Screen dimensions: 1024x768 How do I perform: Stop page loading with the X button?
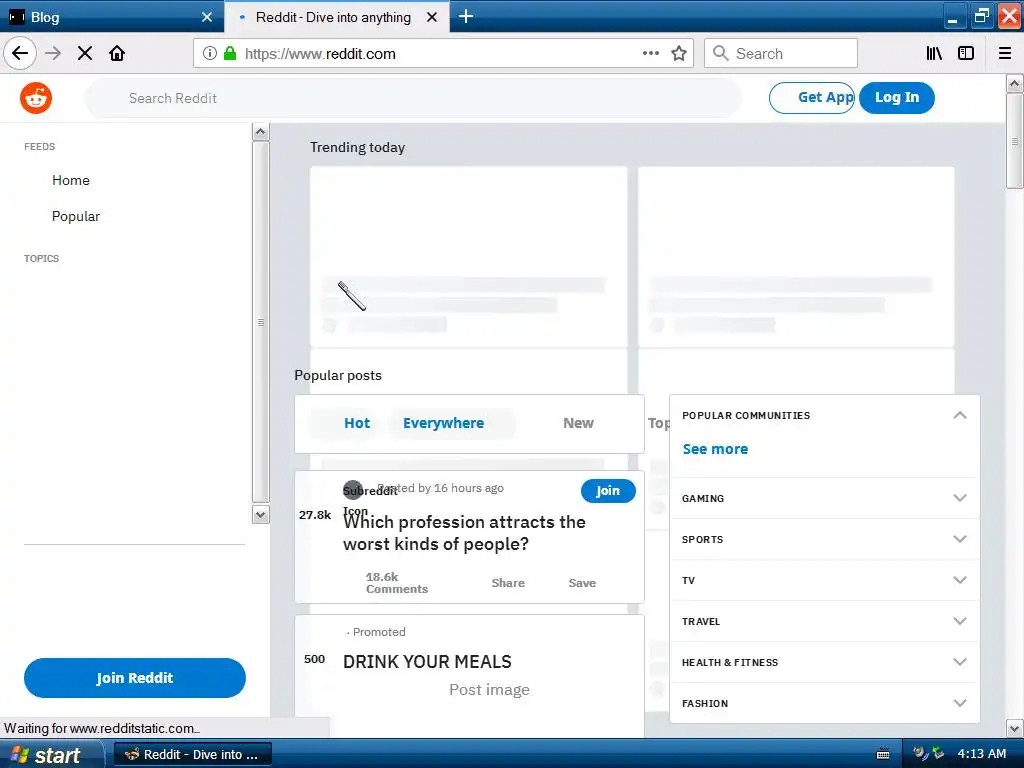(x=85, y=53)
